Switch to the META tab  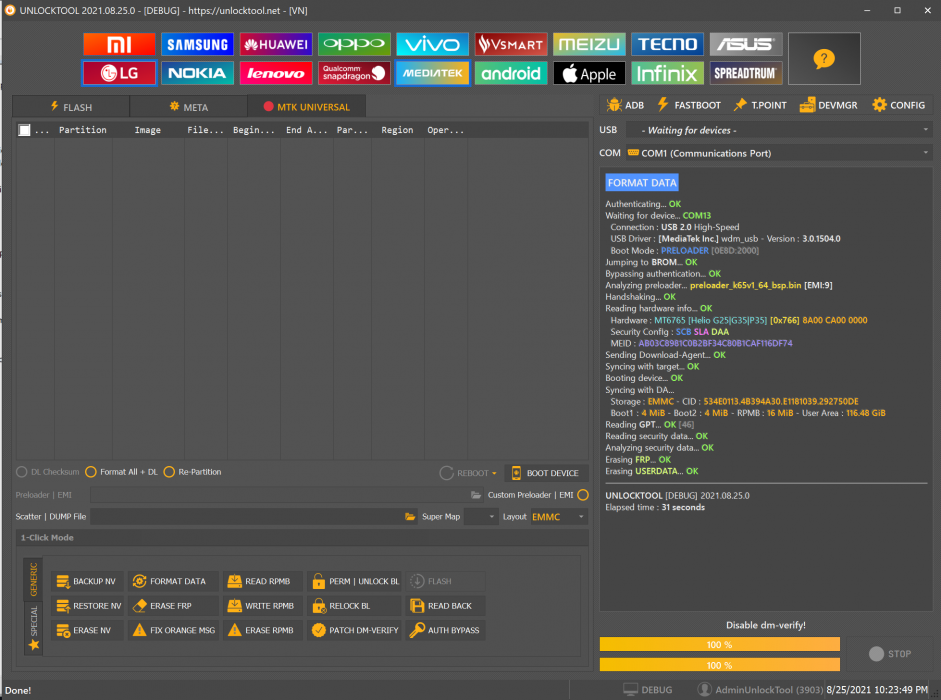188,107
